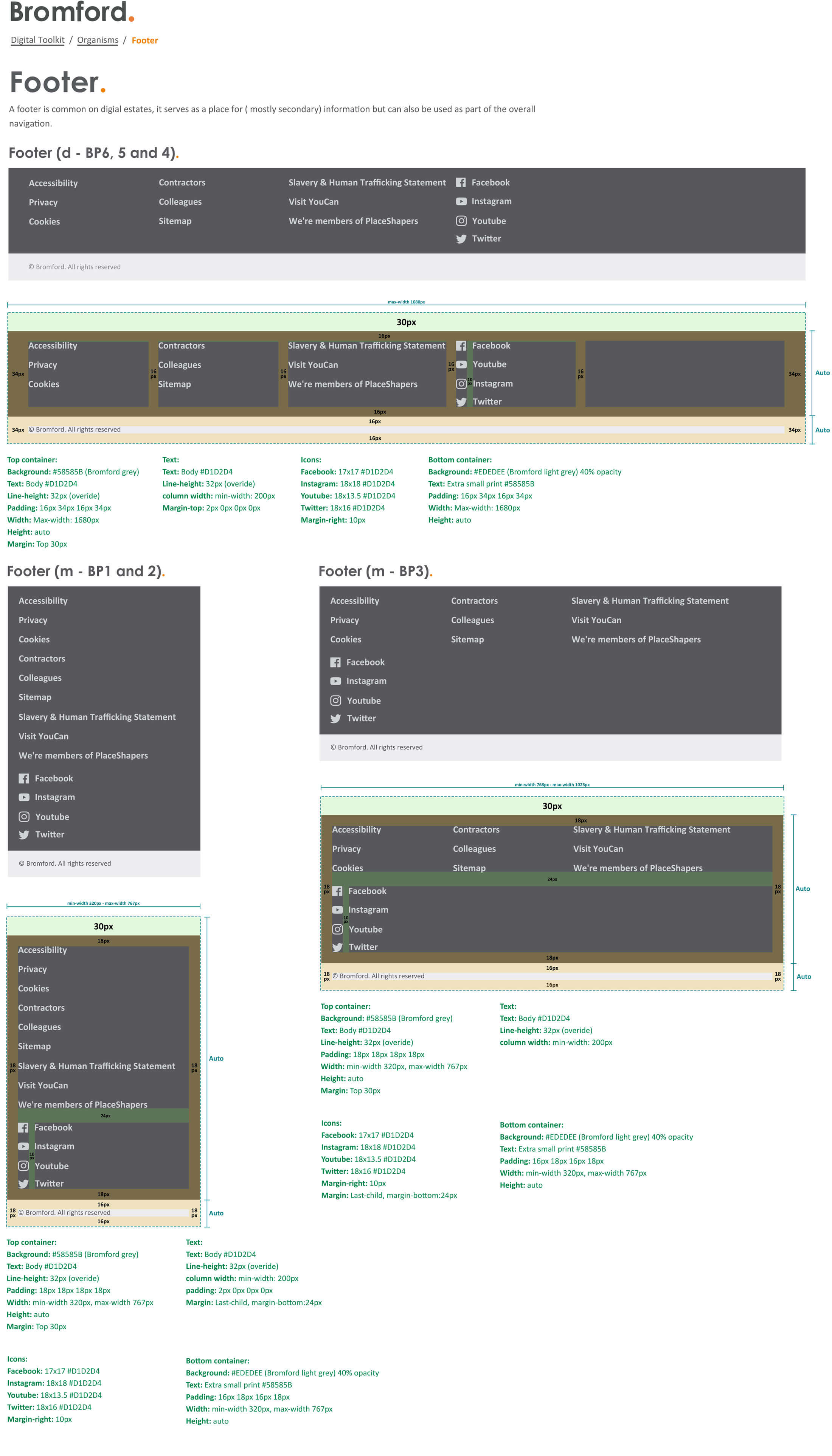832x1456 pixels.
Task: Click the main "Footer." page title
Action: coord(58,82)
